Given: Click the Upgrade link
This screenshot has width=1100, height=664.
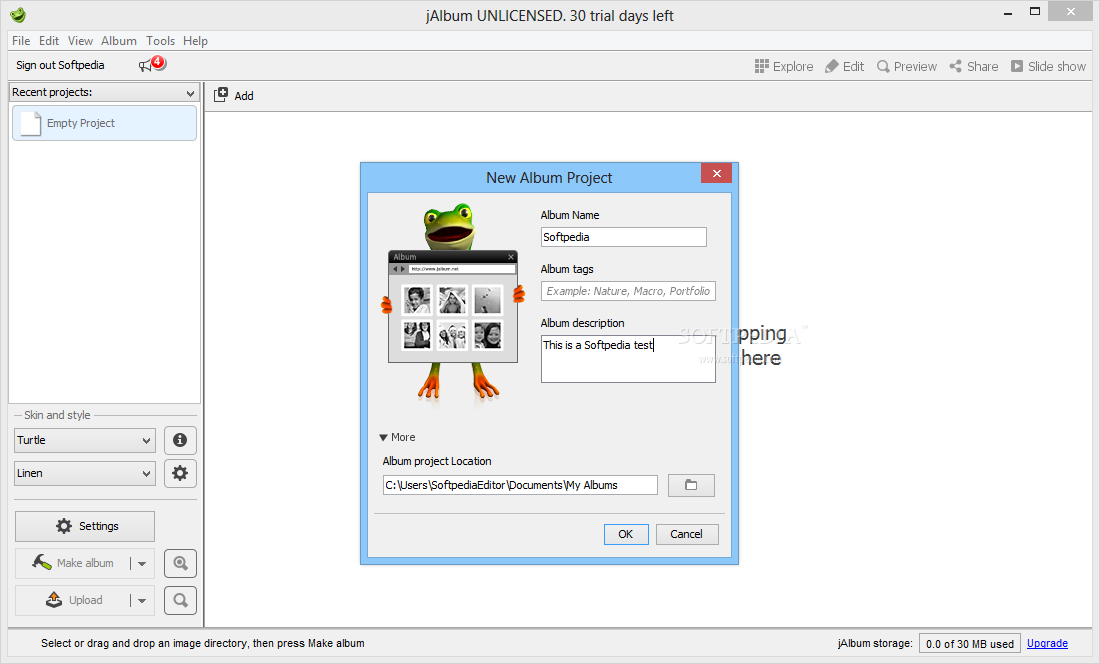Looking at the screenshot, I should 1047,643.
